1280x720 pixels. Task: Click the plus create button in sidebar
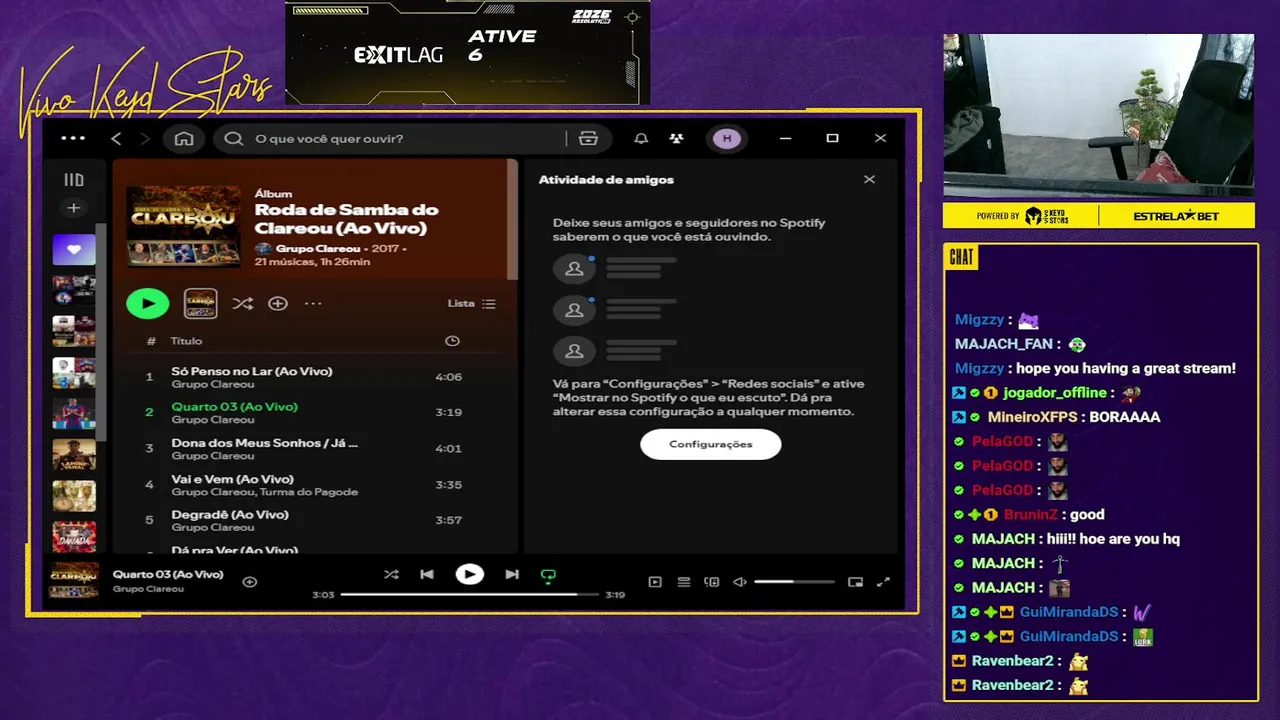[74, 208]
